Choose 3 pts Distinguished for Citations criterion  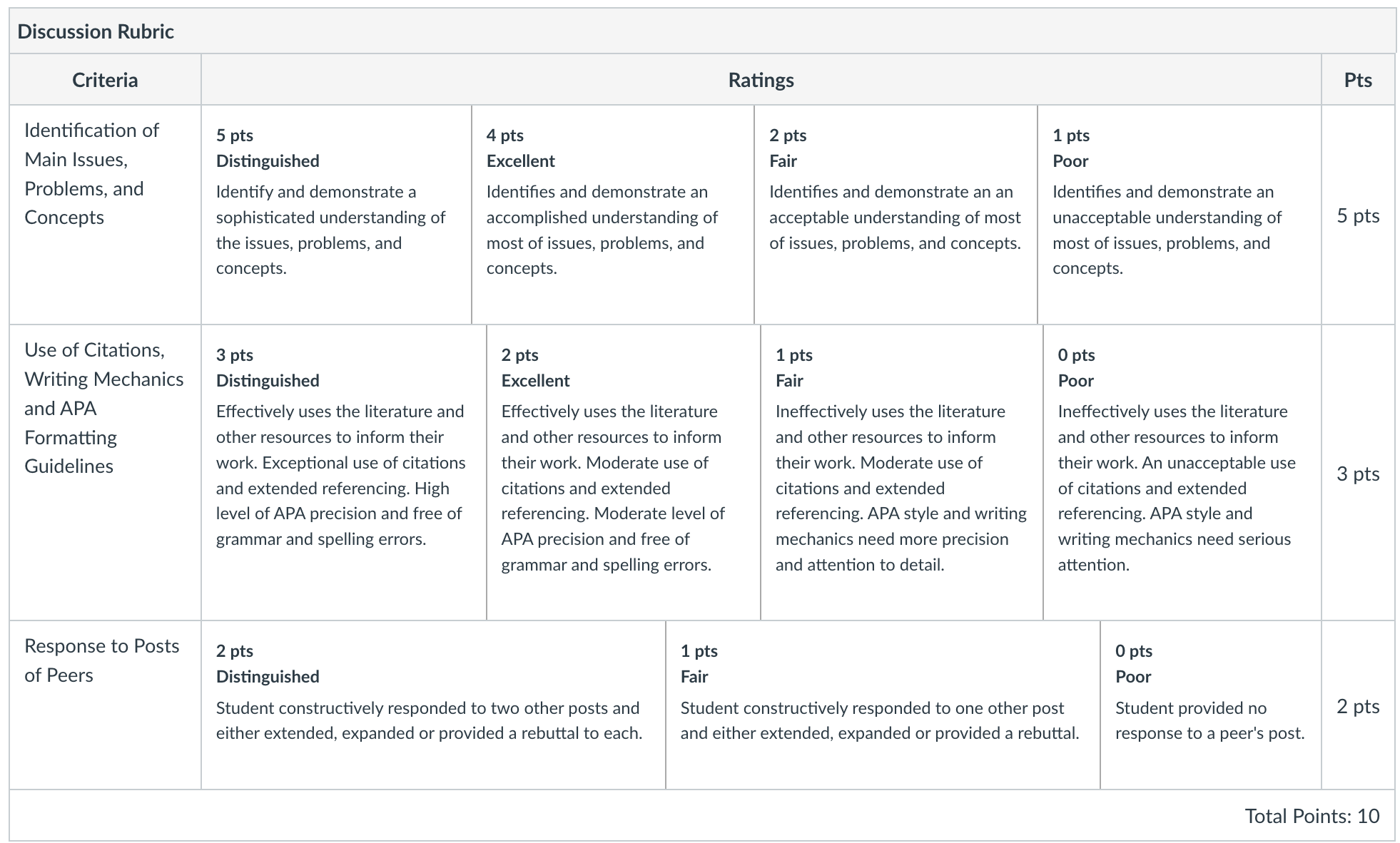coord(344,472)
